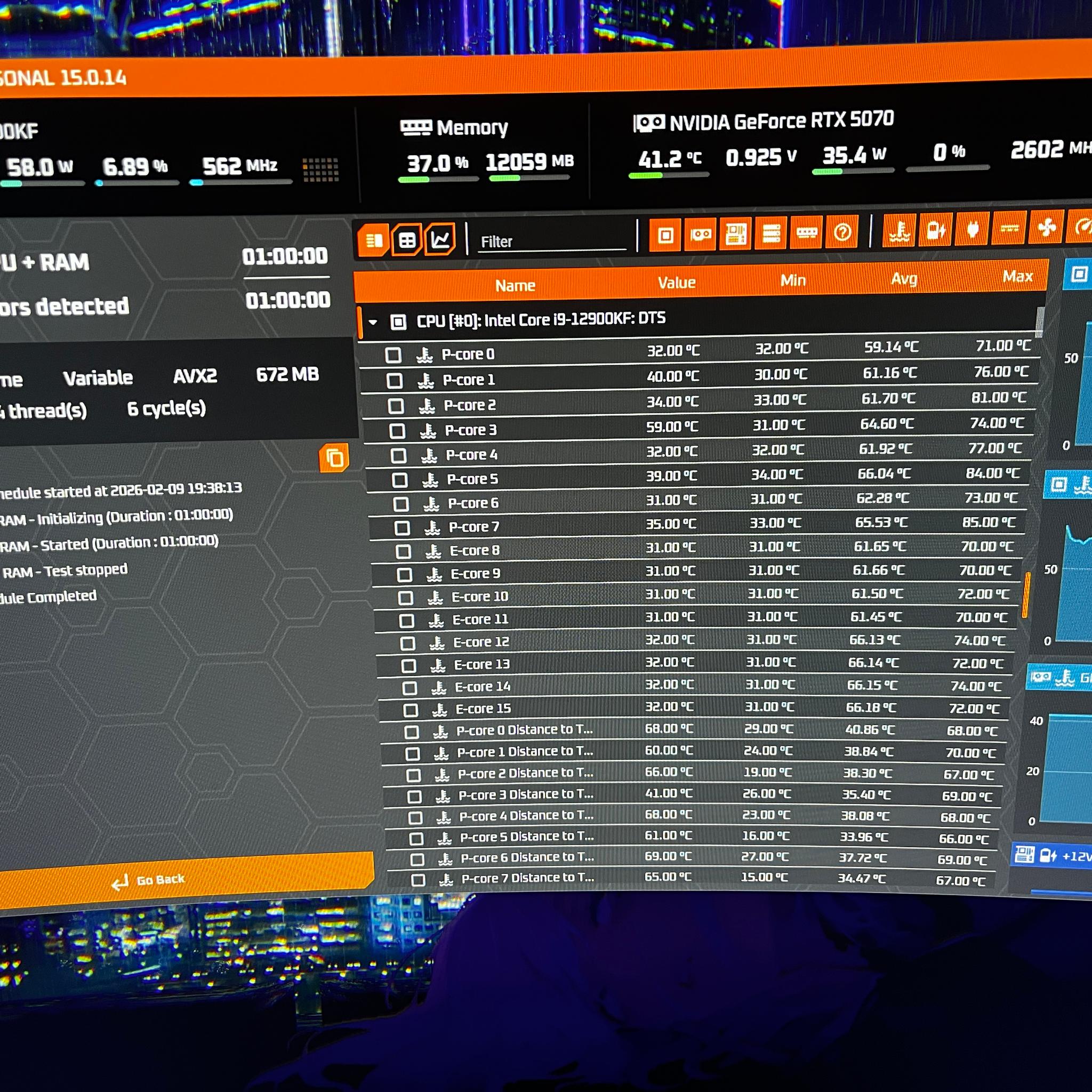Switch to the graph view mode
Image resolution: width=1092 pixels, height=1092 pixels.
click(x=440, y=239)
